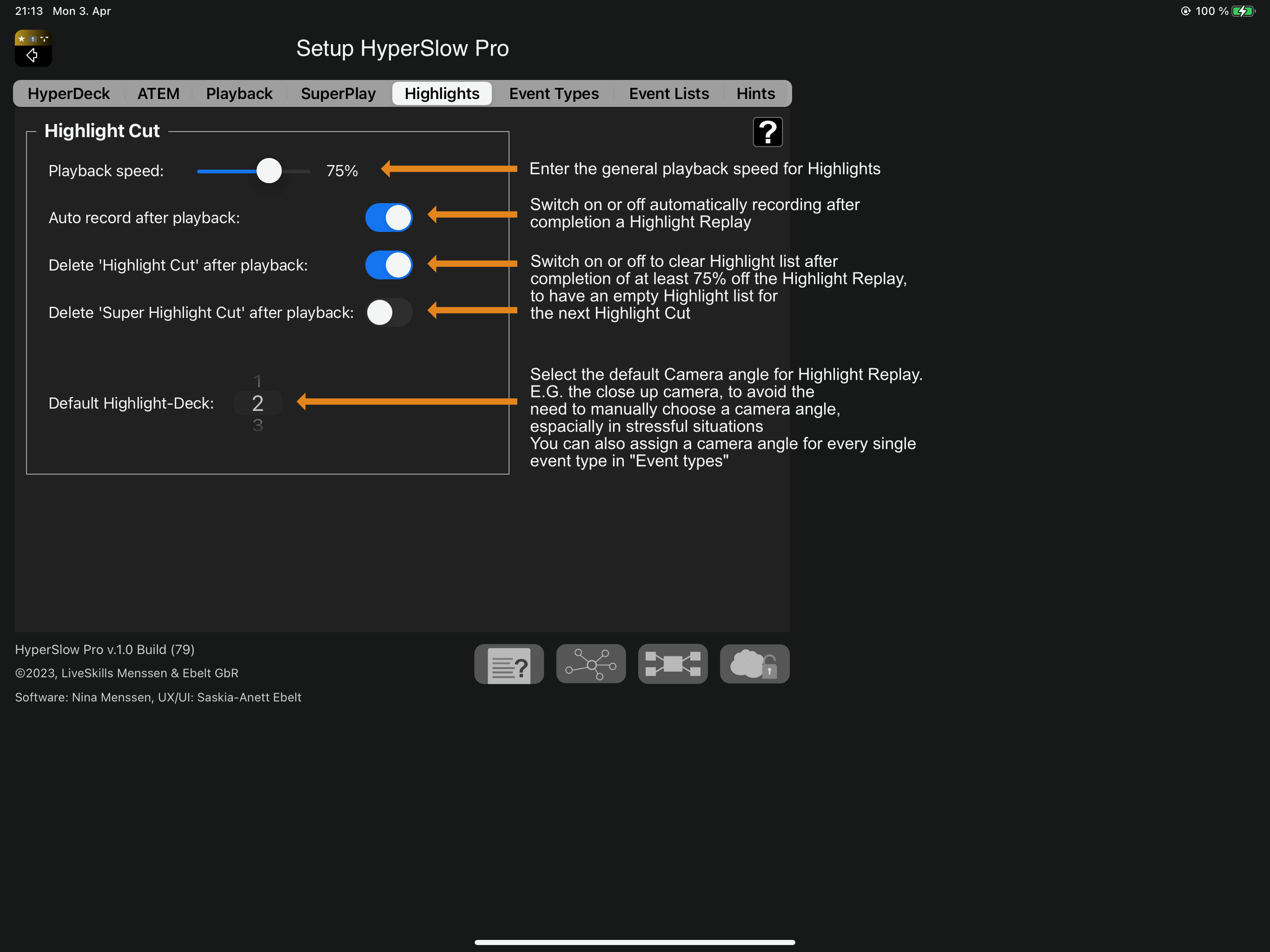This screenshot has height=952, width=1270.
Task: Open the cloud unlock icon
Action: (x=754, y=664)
